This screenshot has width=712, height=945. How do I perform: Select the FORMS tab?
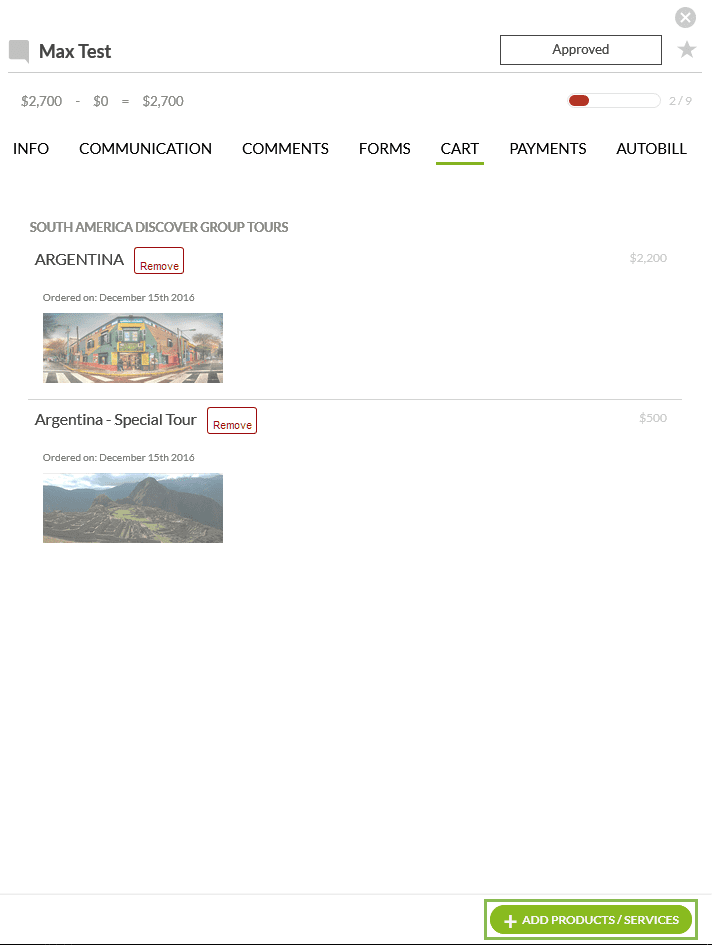tap(384, 149)
